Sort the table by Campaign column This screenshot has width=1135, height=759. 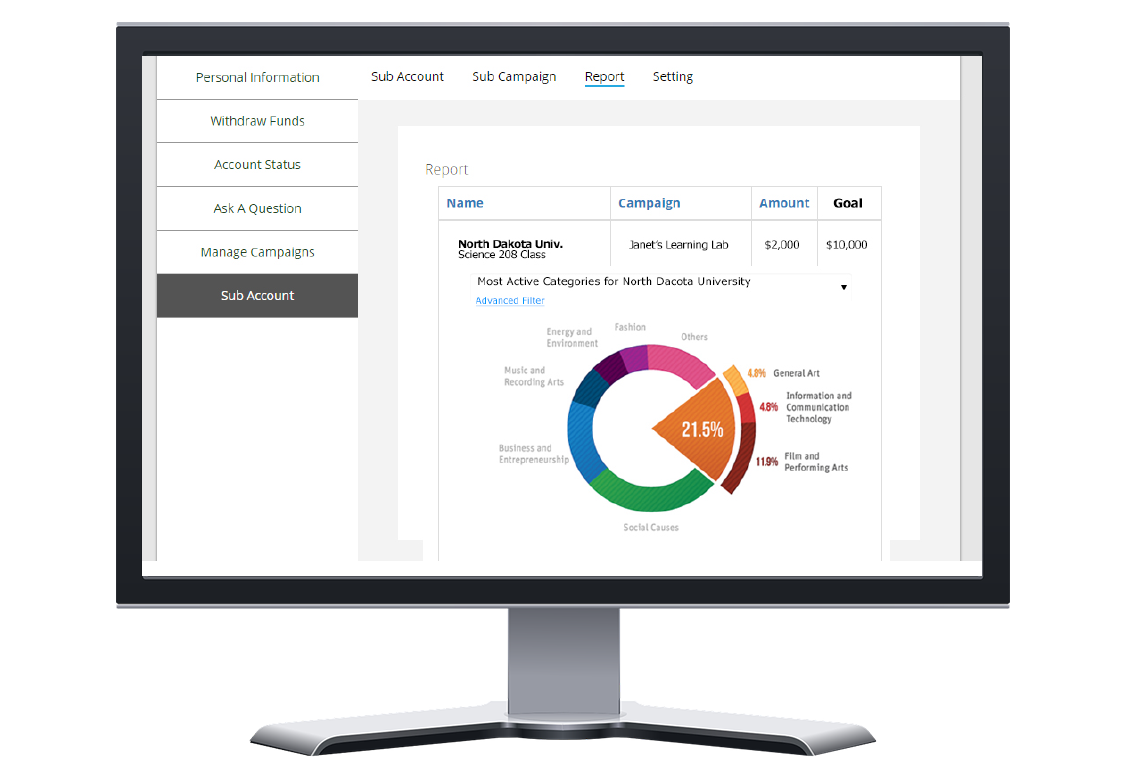(x=649, y=203)
